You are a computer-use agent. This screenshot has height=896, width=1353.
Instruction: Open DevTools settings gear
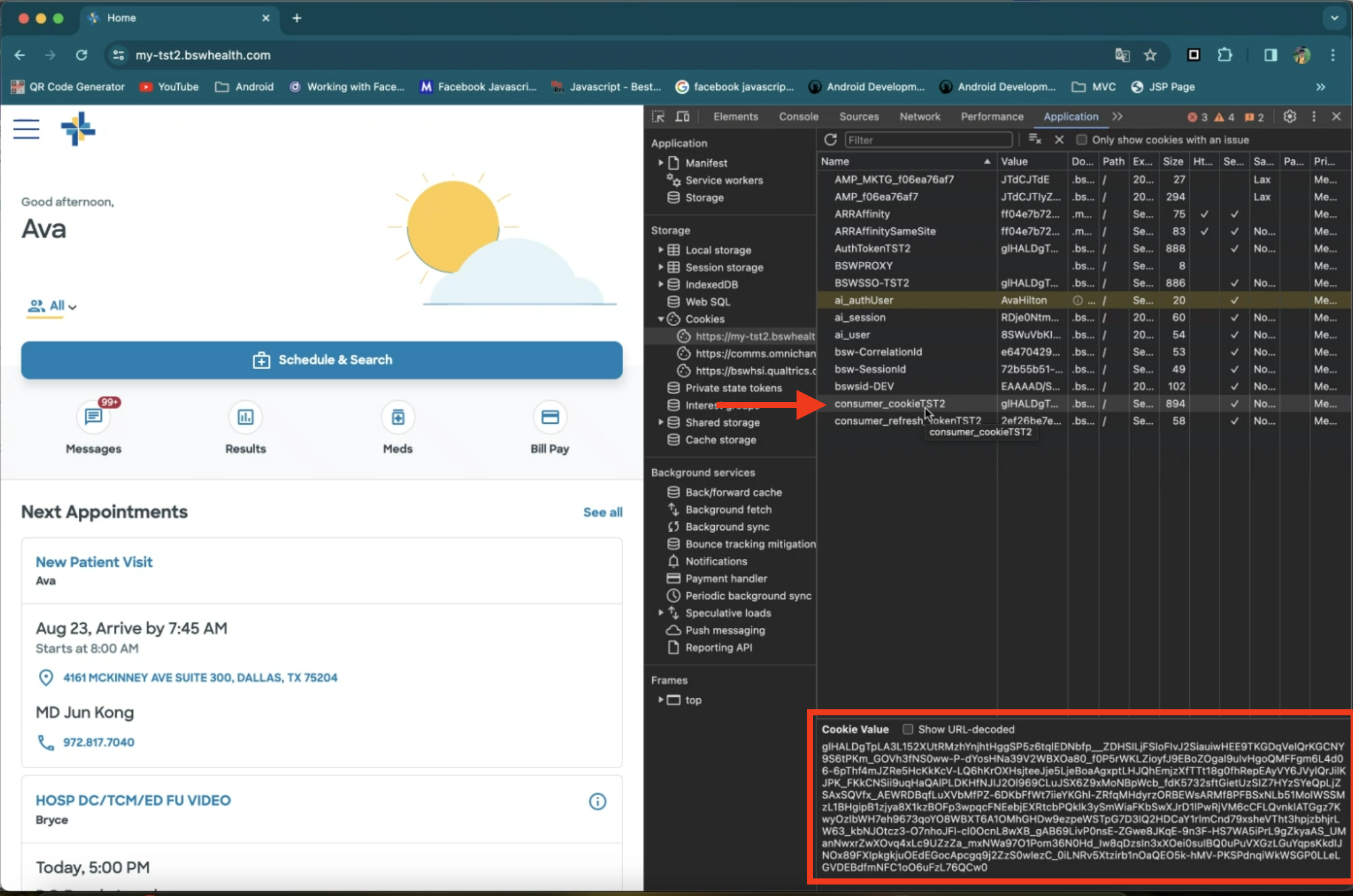[x=1289, y=116]
